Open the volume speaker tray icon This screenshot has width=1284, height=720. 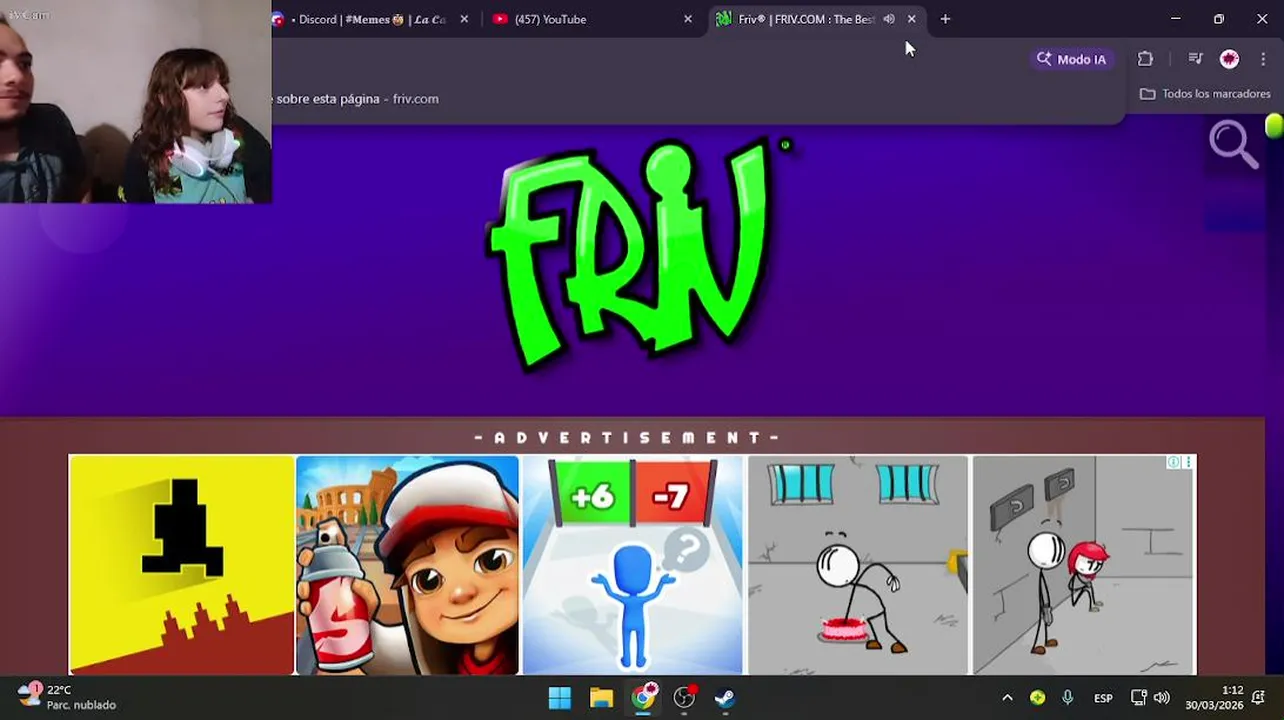[x=1161, y=698]
